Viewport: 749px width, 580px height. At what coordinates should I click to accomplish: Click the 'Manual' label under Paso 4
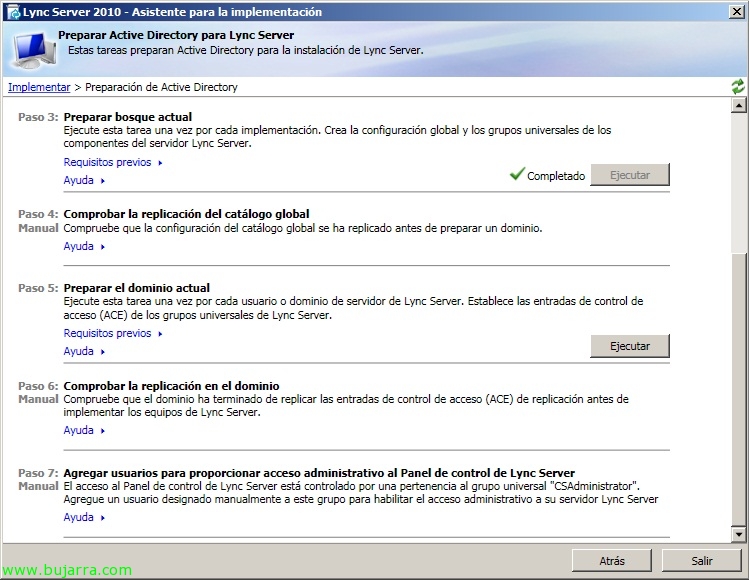click(38, 228)
